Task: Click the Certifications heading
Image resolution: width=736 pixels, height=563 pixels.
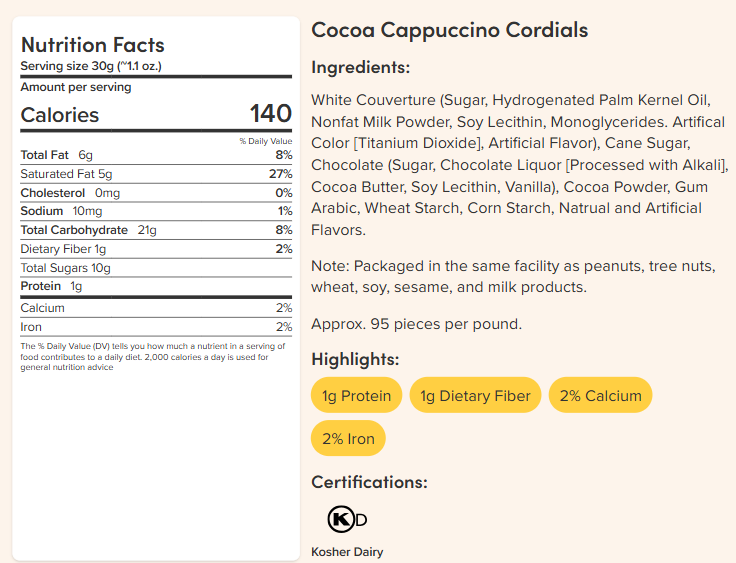Action: pyautogui.click(x=369, y=482)
